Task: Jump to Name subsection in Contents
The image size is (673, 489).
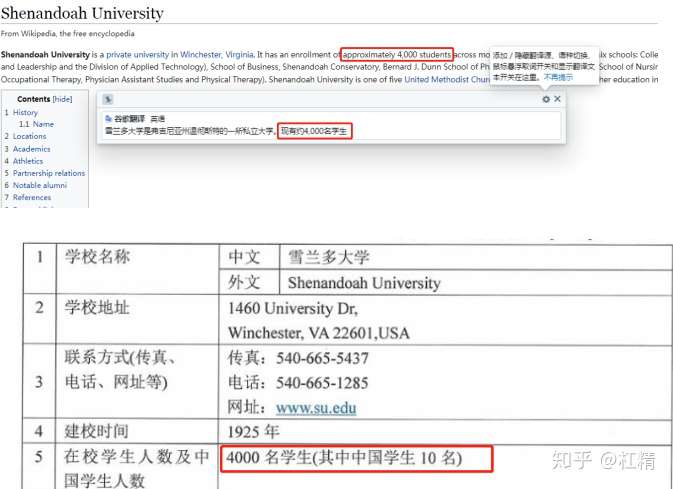Action: (x=43, y=124)
